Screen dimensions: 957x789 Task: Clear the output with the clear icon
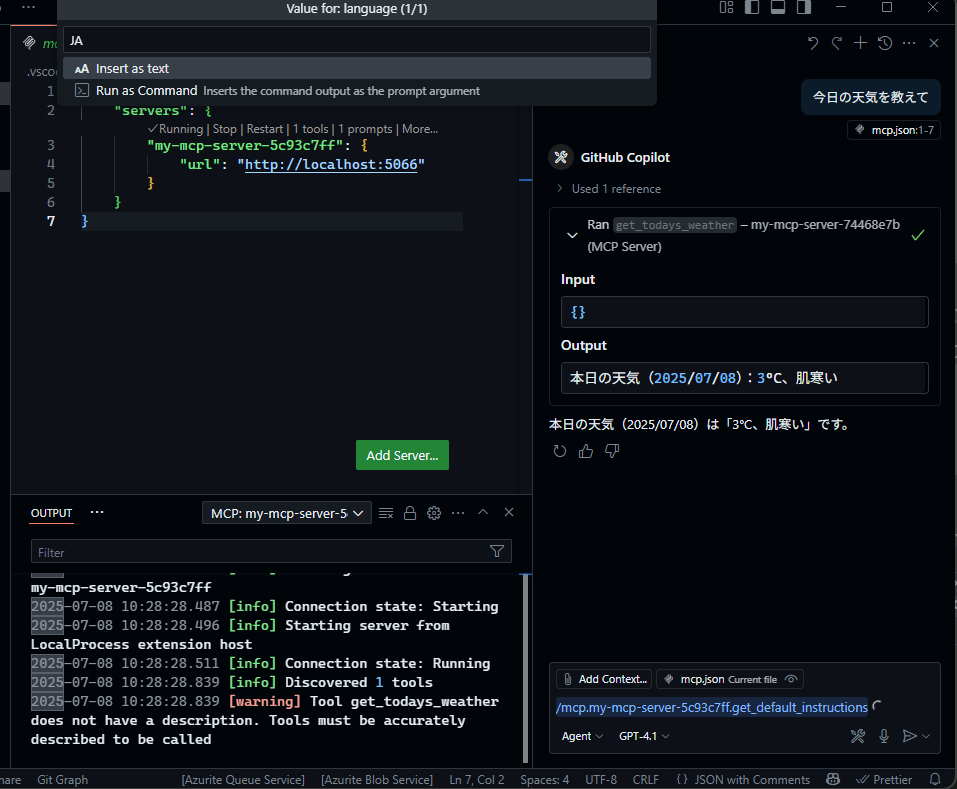(386, 513)
